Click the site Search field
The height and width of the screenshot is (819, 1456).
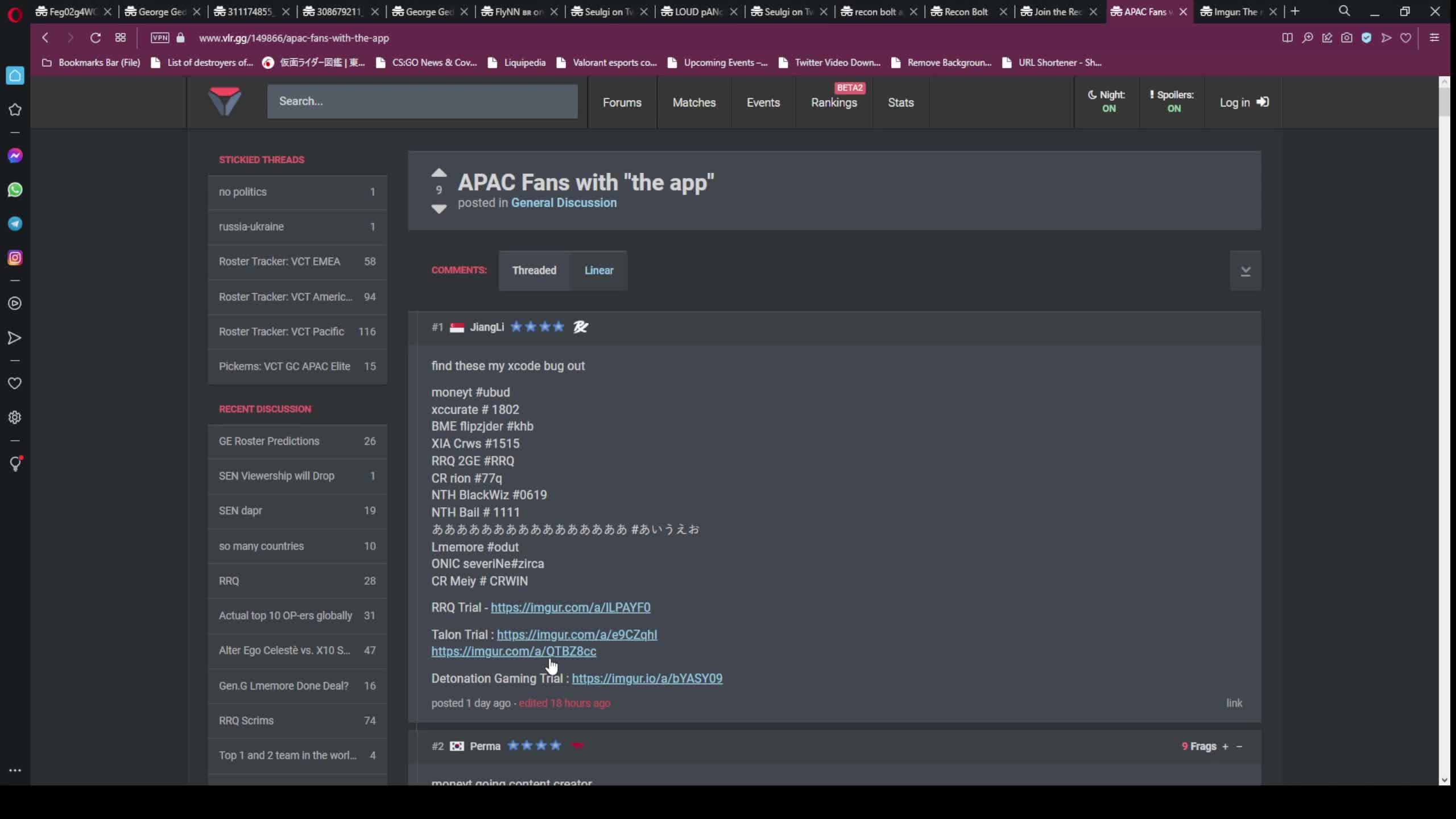423,102
